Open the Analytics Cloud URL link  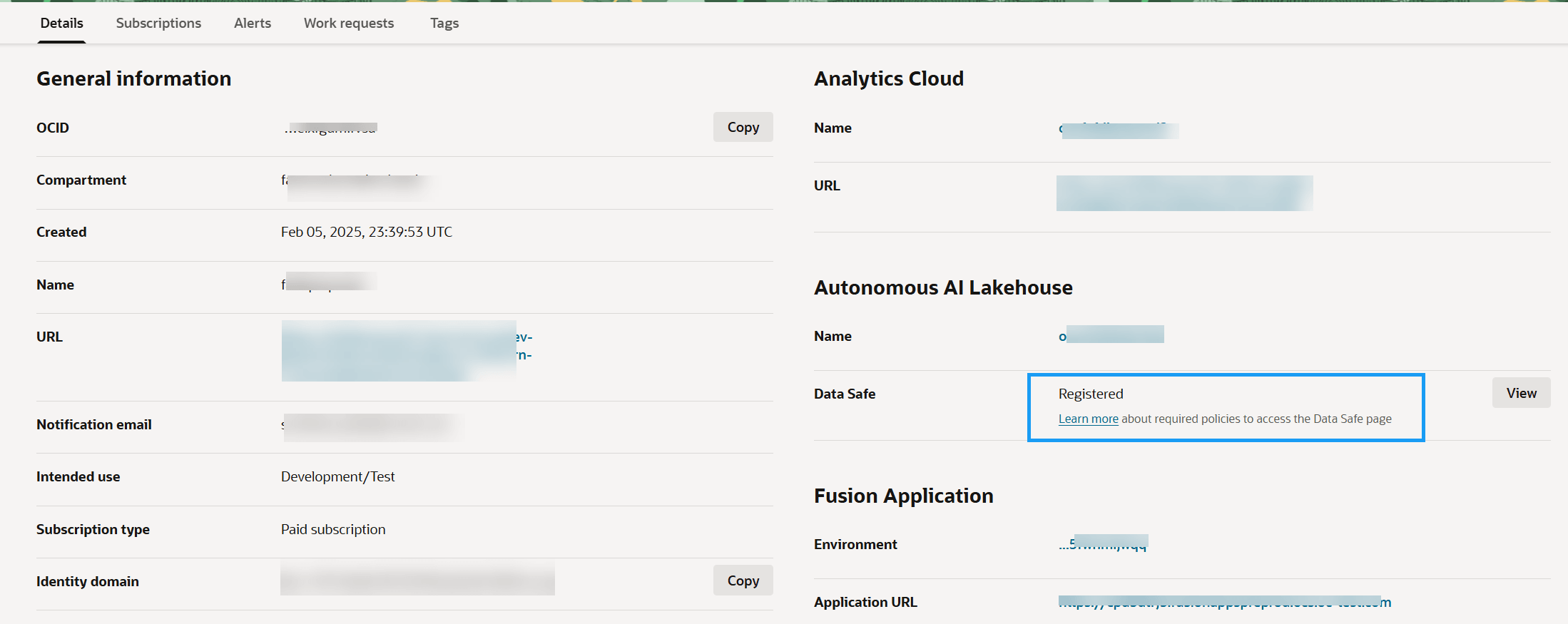tap(1184, 193)
